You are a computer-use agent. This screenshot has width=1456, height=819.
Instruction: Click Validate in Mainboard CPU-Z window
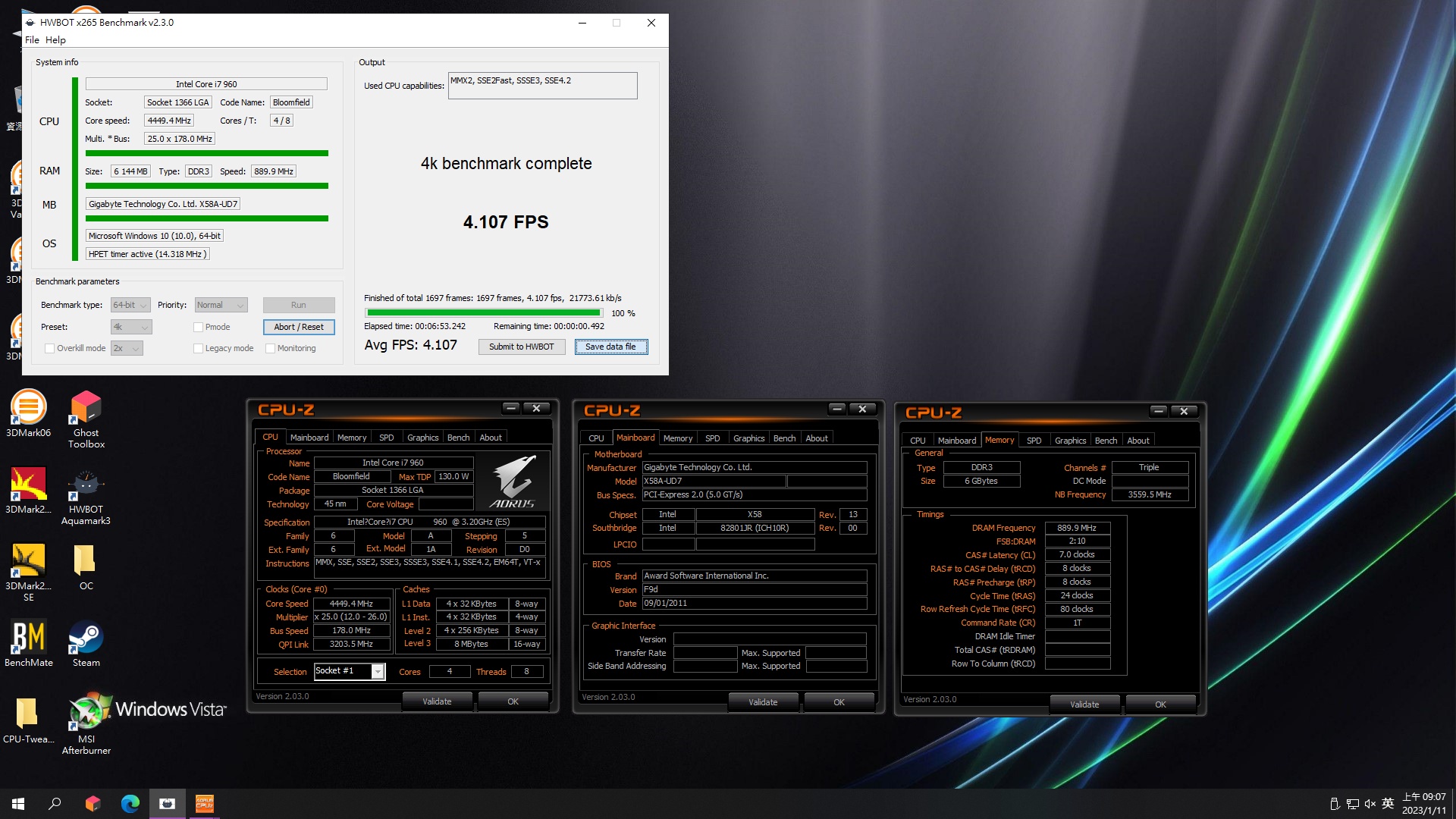coord(763,702)
